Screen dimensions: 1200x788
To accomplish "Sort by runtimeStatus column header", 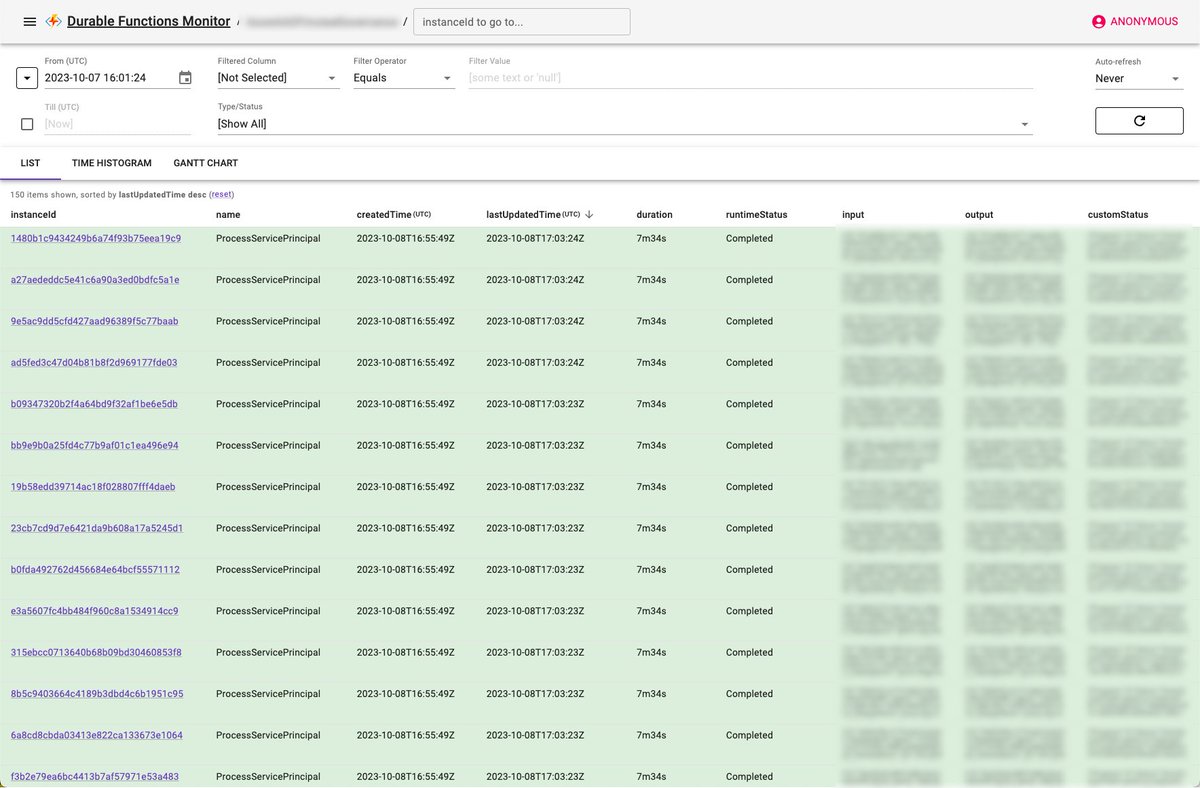I will pyautogui.click(x=757, y=214).
